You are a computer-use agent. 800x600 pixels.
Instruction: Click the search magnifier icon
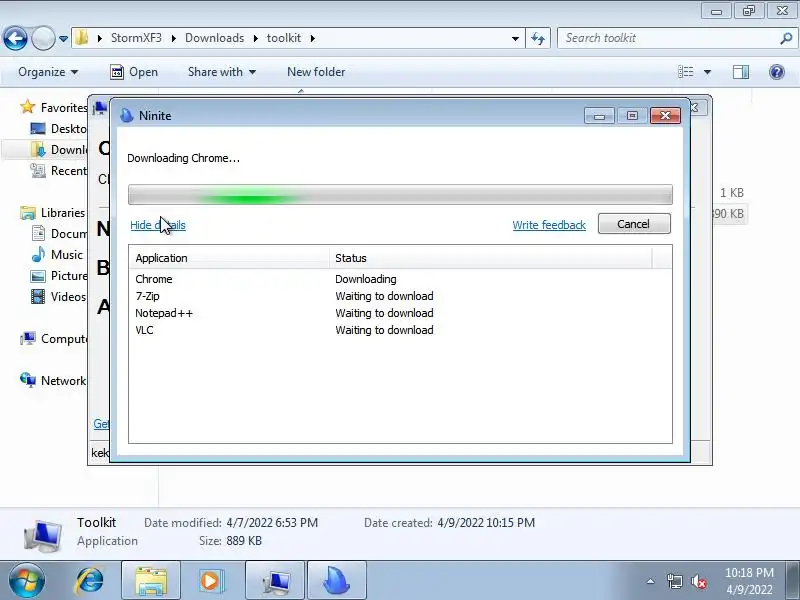click(x=786, y=38)
